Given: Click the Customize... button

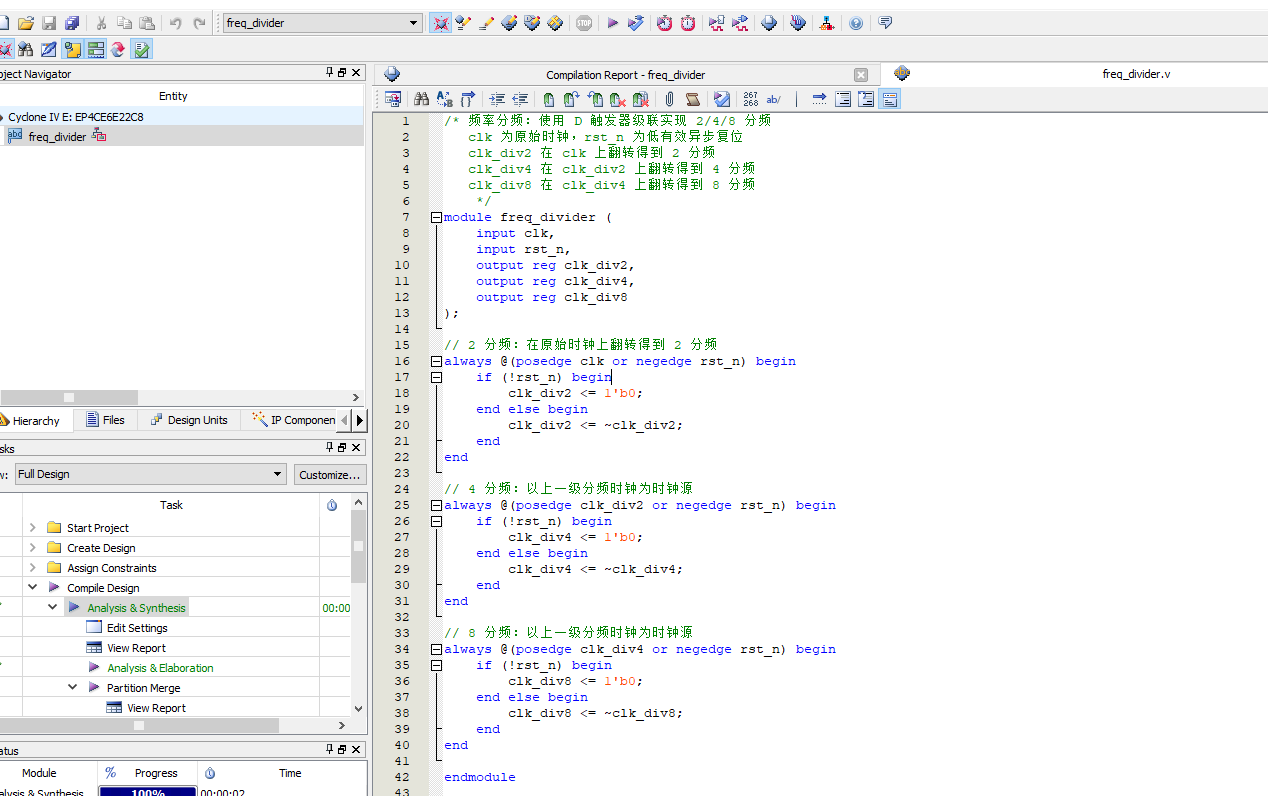Looking at the screenshot, I should [x=330, y=474].
